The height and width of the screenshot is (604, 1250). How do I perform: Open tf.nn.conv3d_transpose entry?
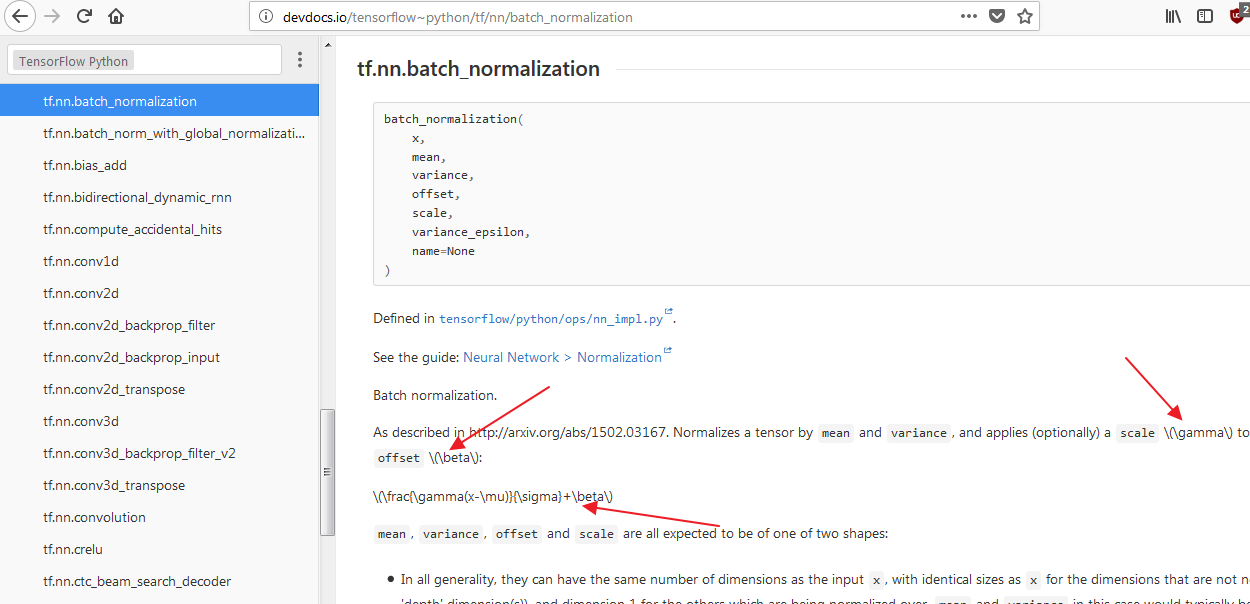coord(159,485)
